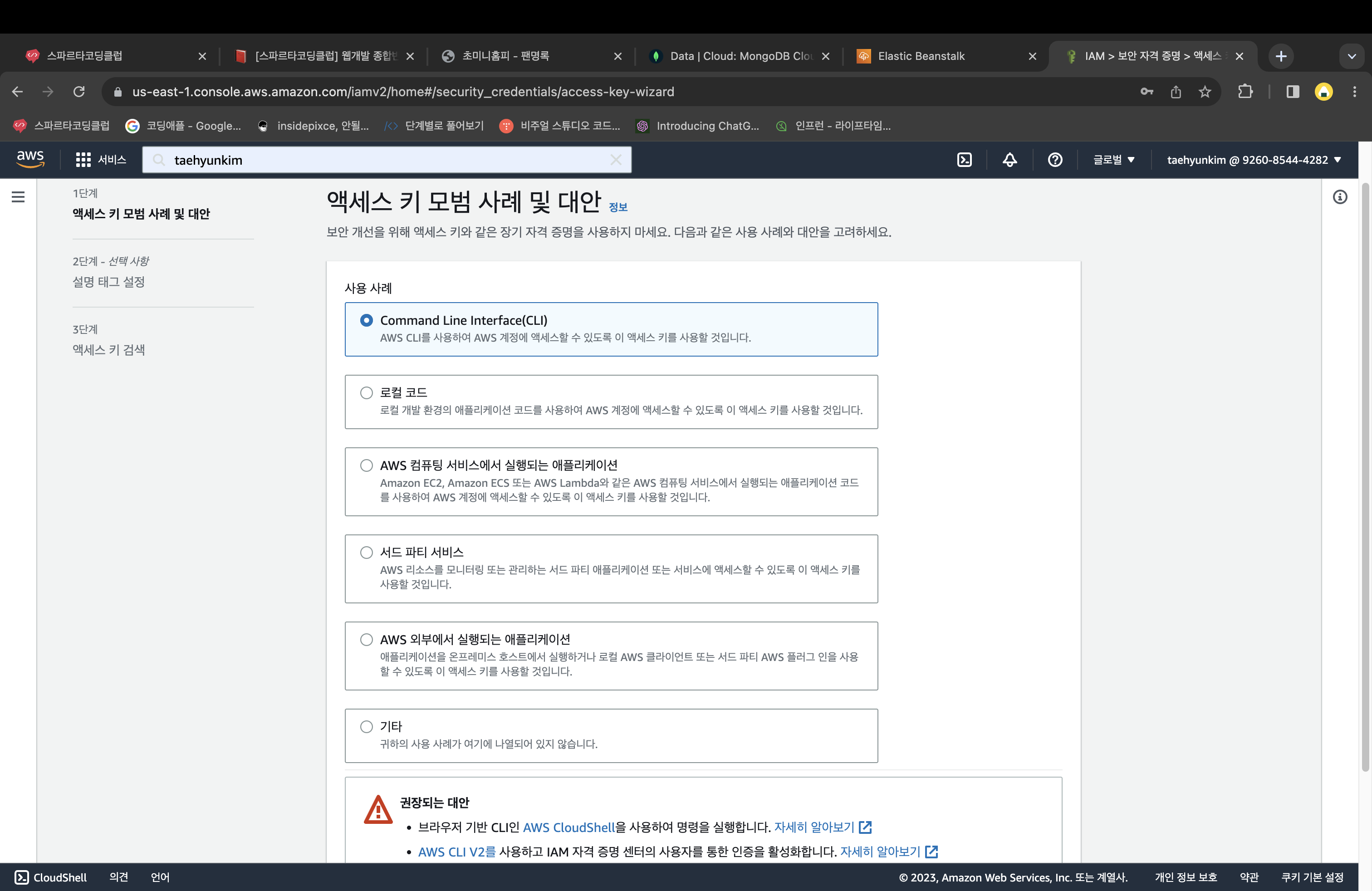Click the 정보 info link beside heading
Screen dimensions: 1372x891
618,207
